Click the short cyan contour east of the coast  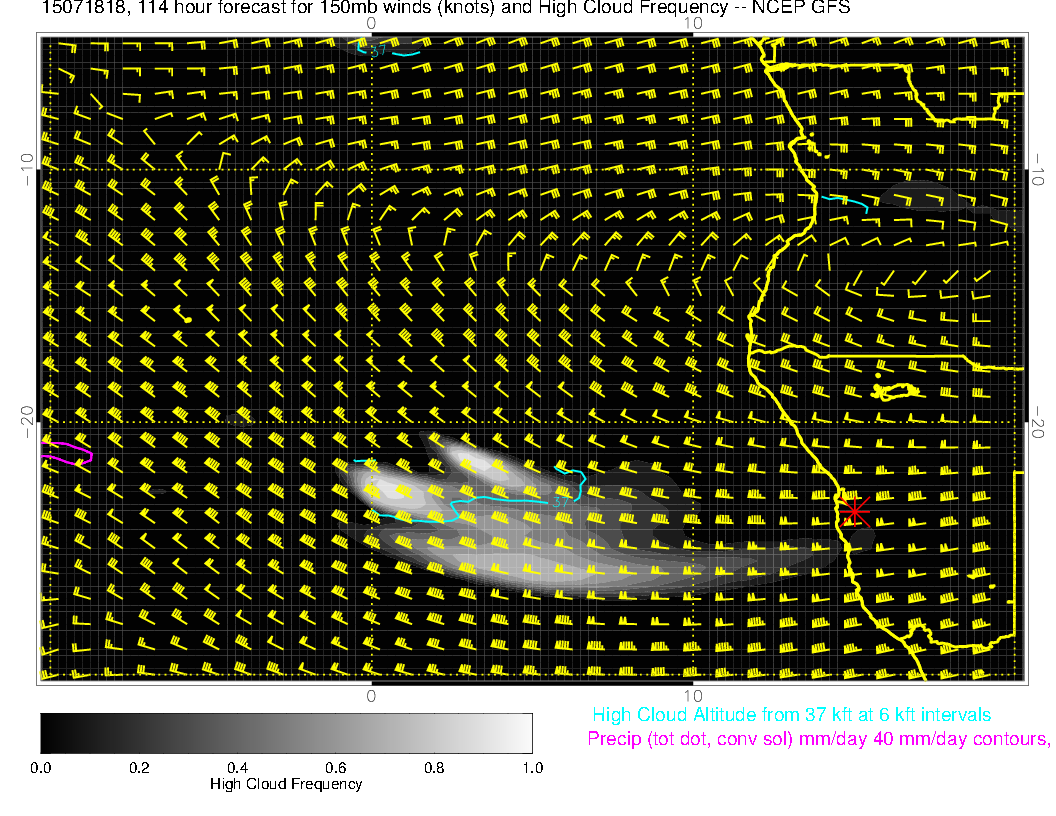pos(845,200)
